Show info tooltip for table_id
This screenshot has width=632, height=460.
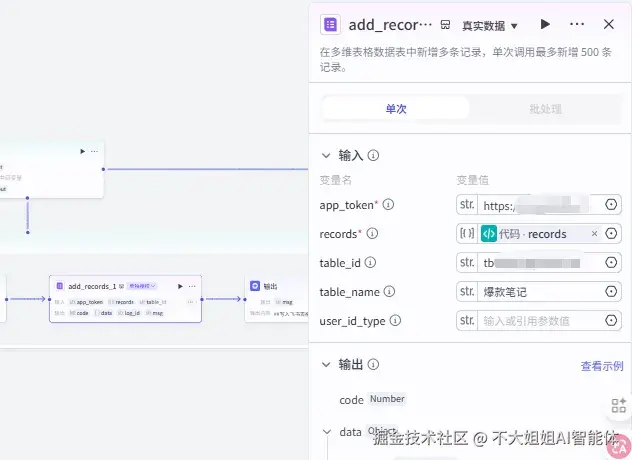click(x=370, y=262)
